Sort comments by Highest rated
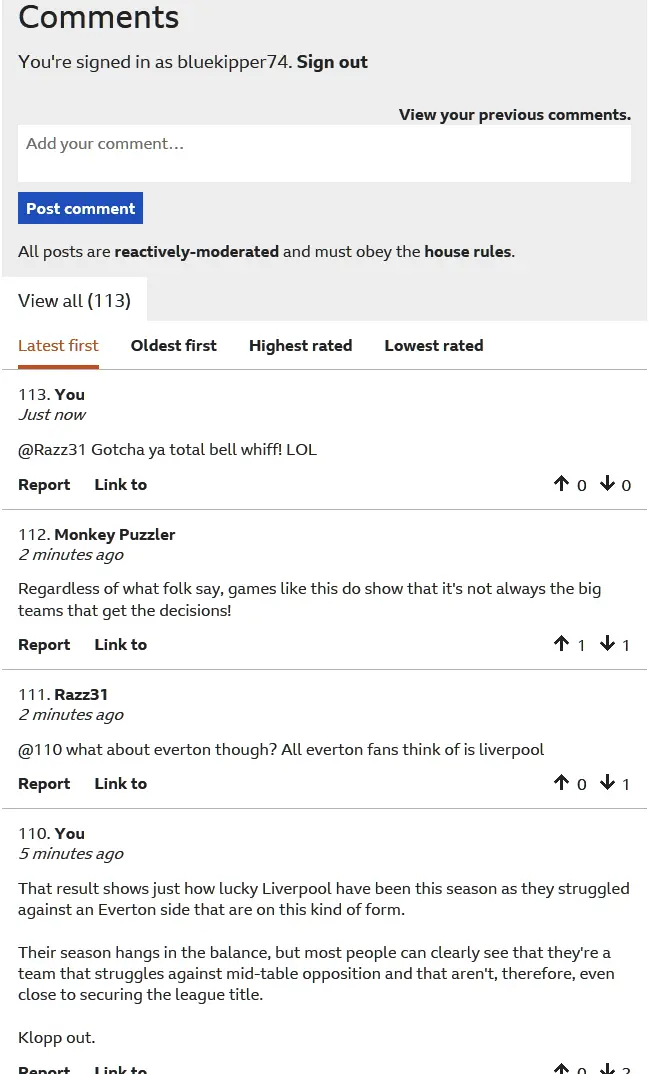 coord(300,346)
